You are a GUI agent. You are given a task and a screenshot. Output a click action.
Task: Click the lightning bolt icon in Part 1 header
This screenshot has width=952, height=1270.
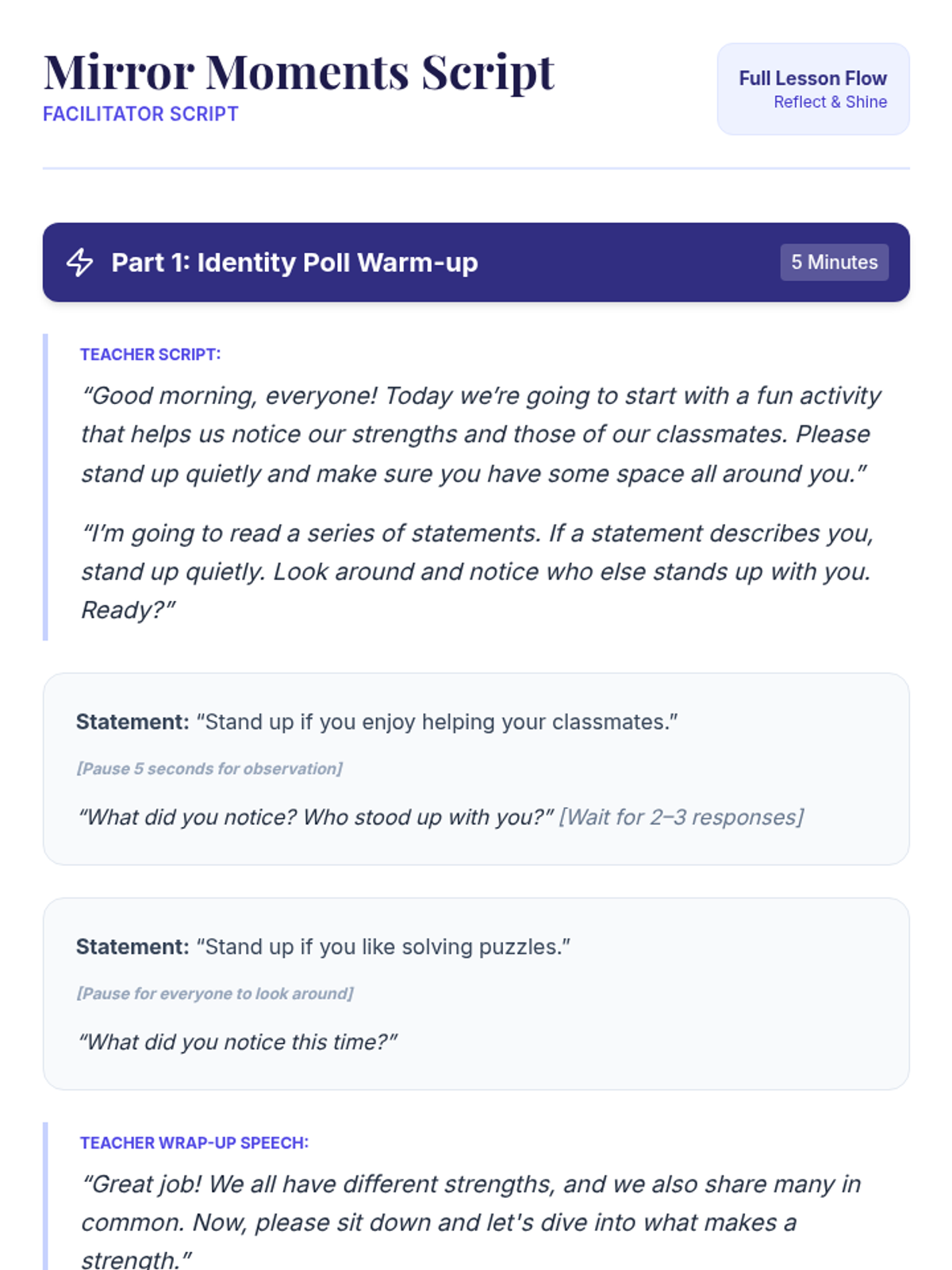tap(79, 263)
